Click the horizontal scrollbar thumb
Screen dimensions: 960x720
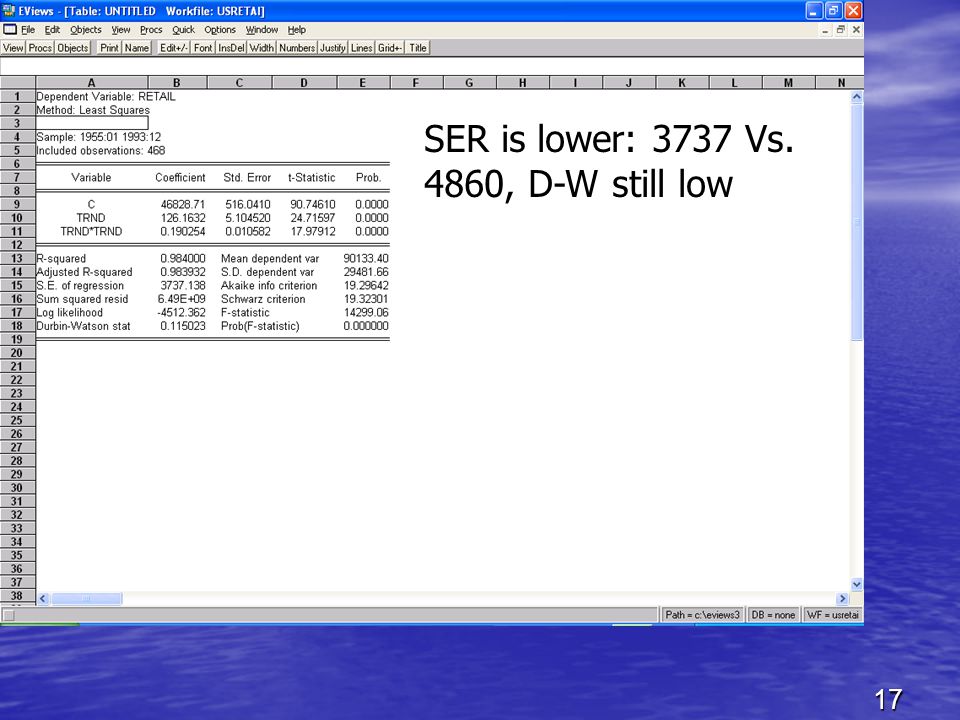(x=86, y=599)
